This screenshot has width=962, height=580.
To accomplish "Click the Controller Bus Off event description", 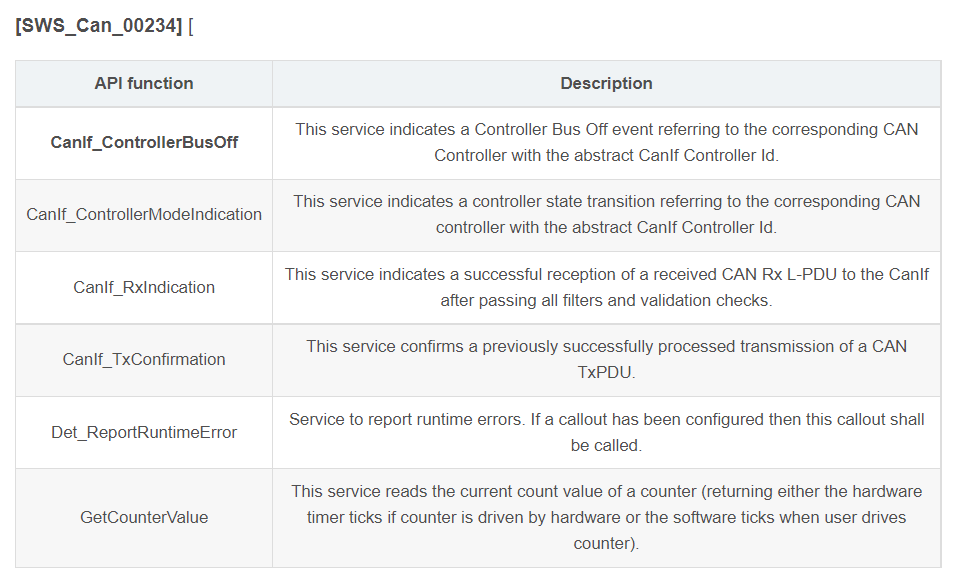I will [x=606, y=143].
